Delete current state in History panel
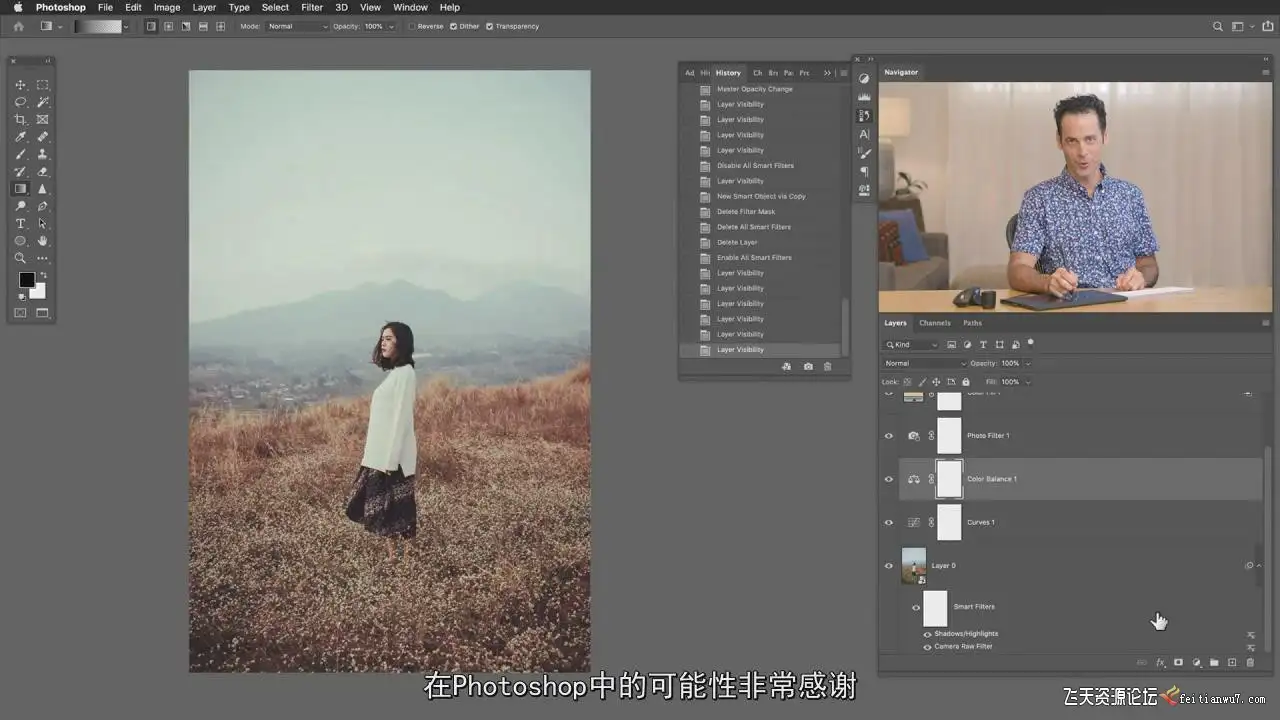 point(827,367)
